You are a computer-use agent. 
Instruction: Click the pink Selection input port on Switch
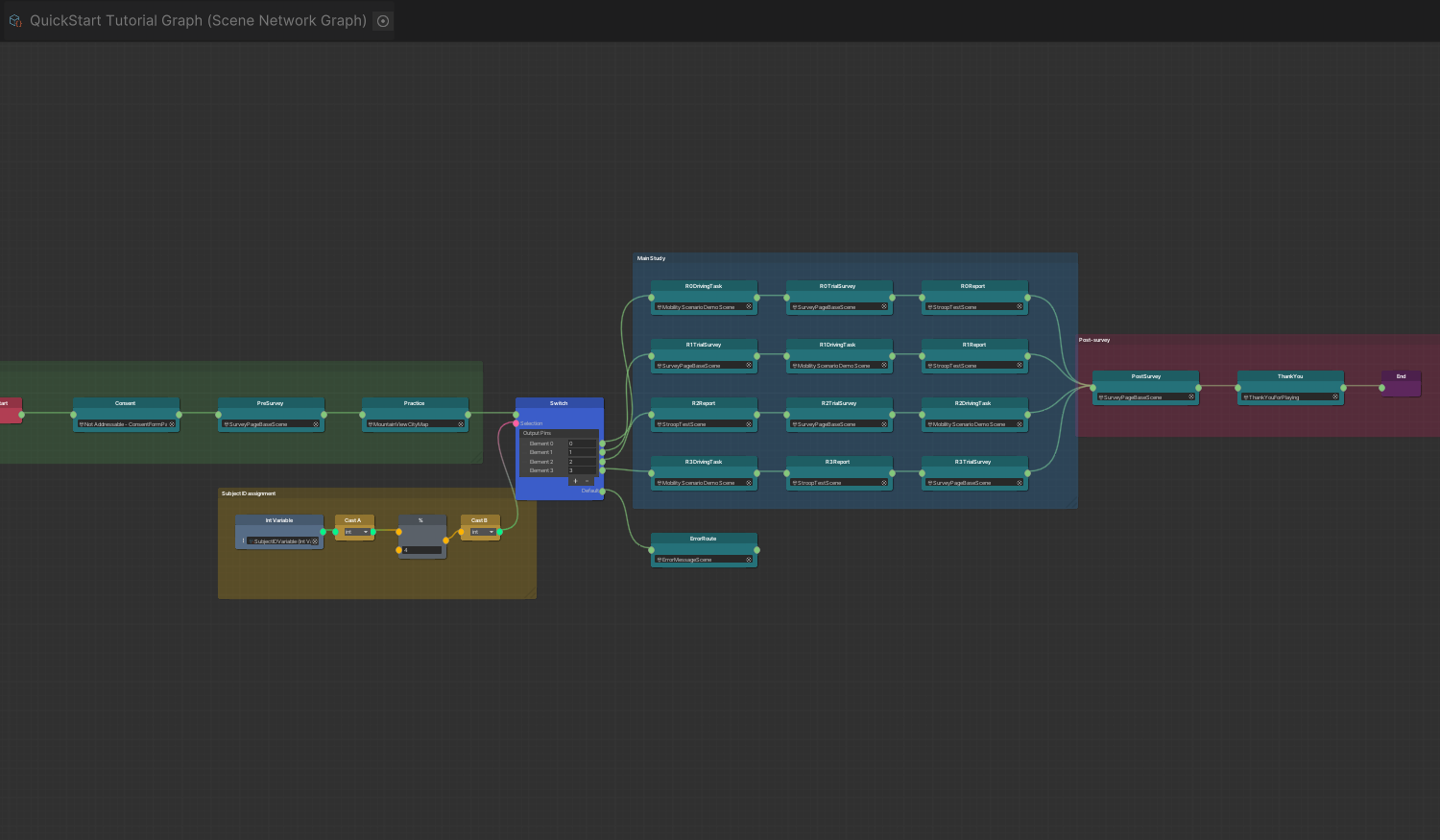516,423
